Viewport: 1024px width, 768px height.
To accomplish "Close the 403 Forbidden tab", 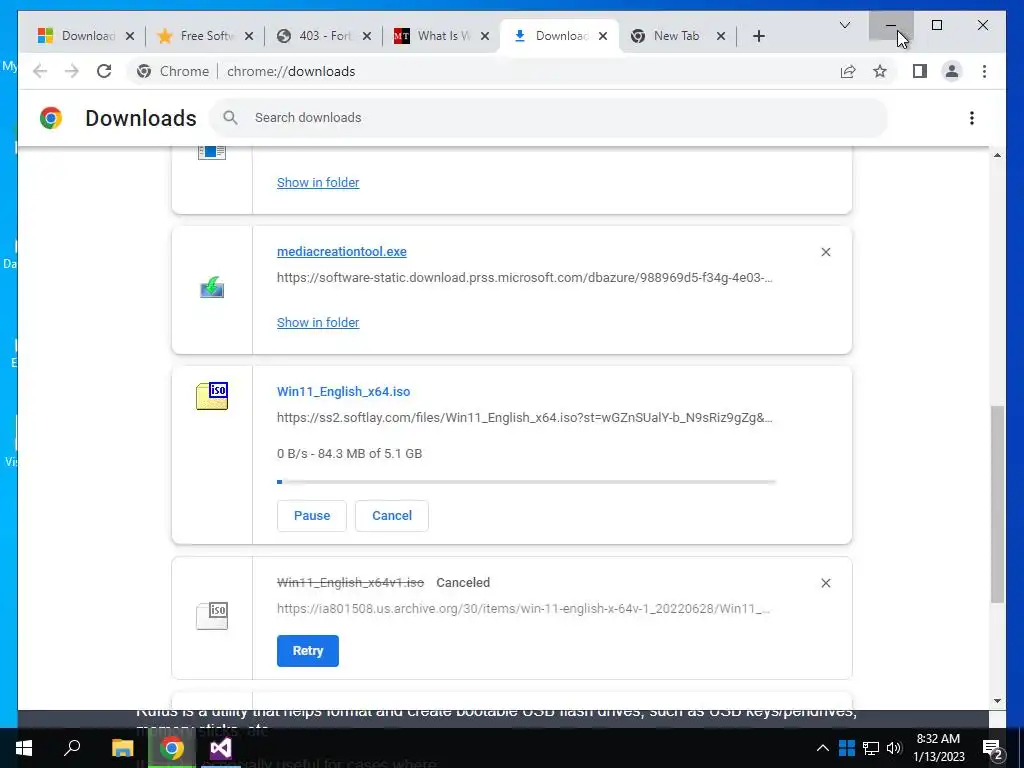I will pyautogui.click(x=366, y=37).
